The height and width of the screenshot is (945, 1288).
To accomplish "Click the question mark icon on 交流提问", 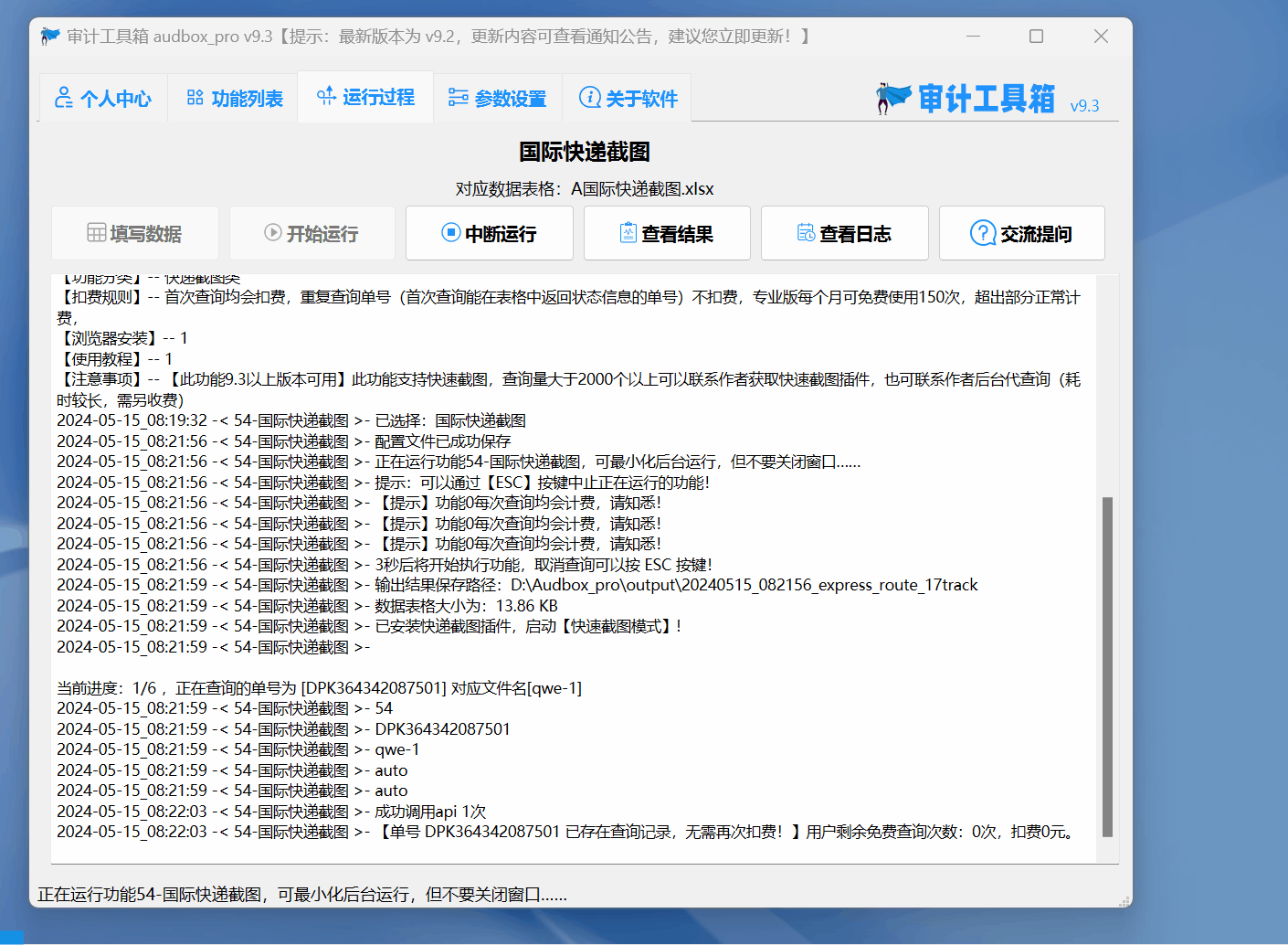I will tap(983, 233).
